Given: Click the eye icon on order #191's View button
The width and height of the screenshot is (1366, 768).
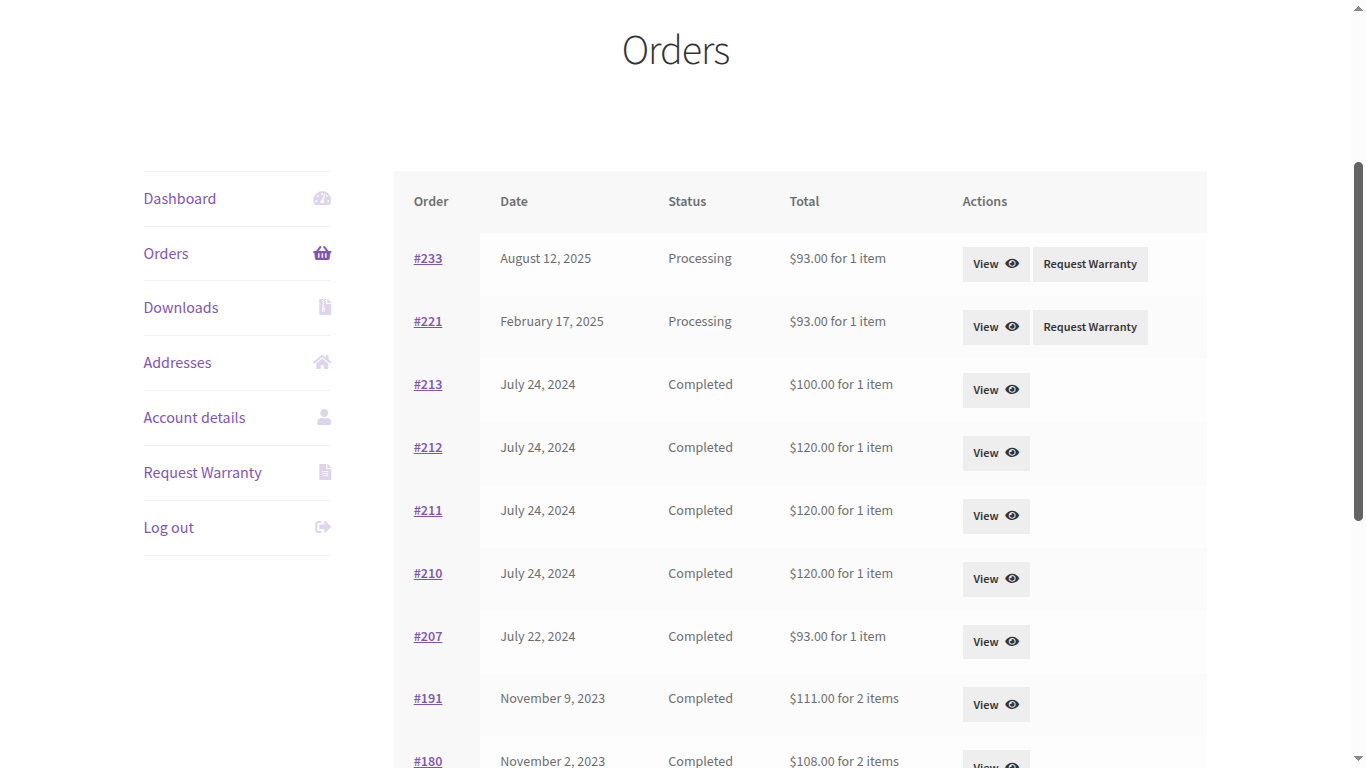Looking at the screenshot, I should (1012, 704).
